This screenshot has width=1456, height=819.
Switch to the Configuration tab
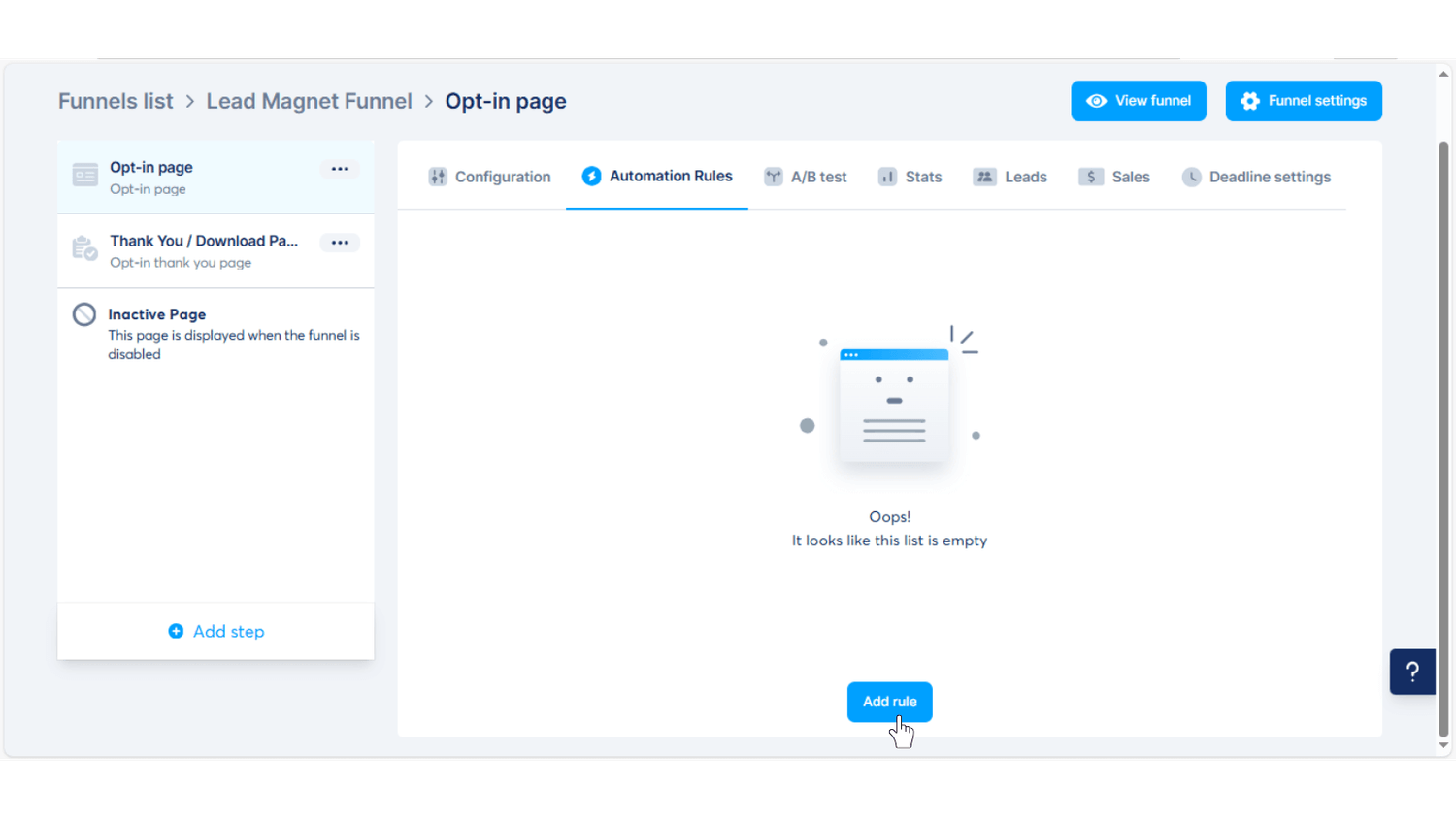(x=490, y=177)
